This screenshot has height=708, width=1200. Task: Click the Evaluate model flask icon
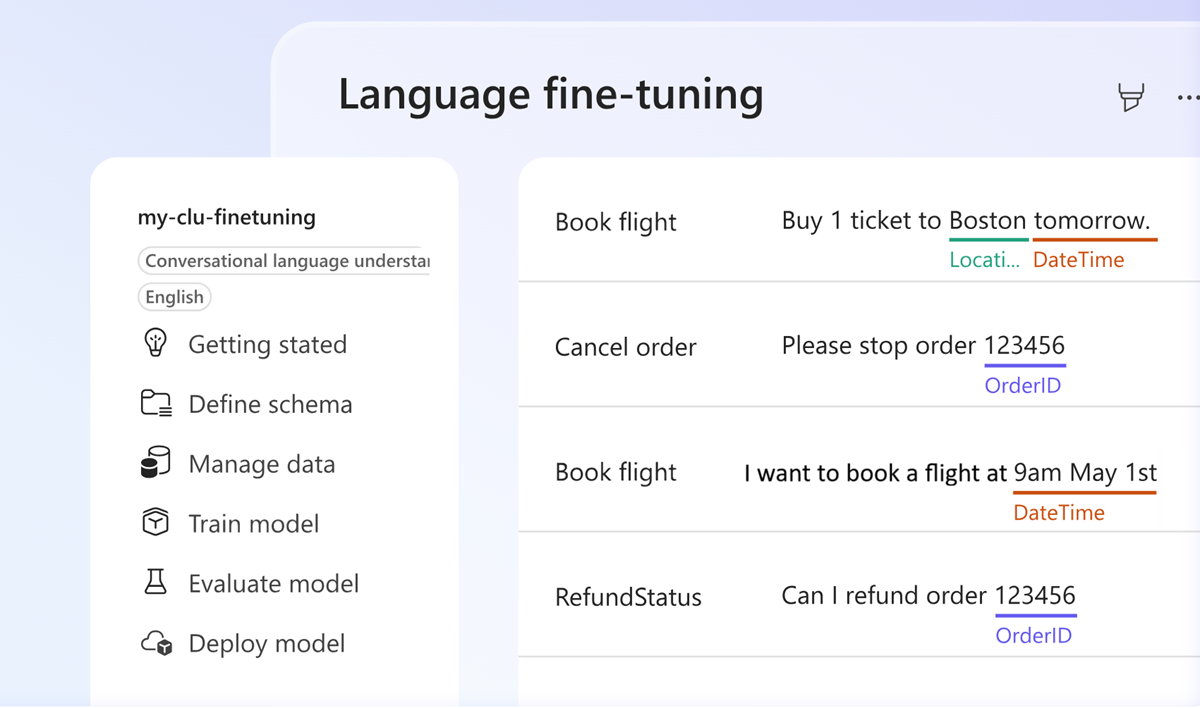[x=156, y=583]
